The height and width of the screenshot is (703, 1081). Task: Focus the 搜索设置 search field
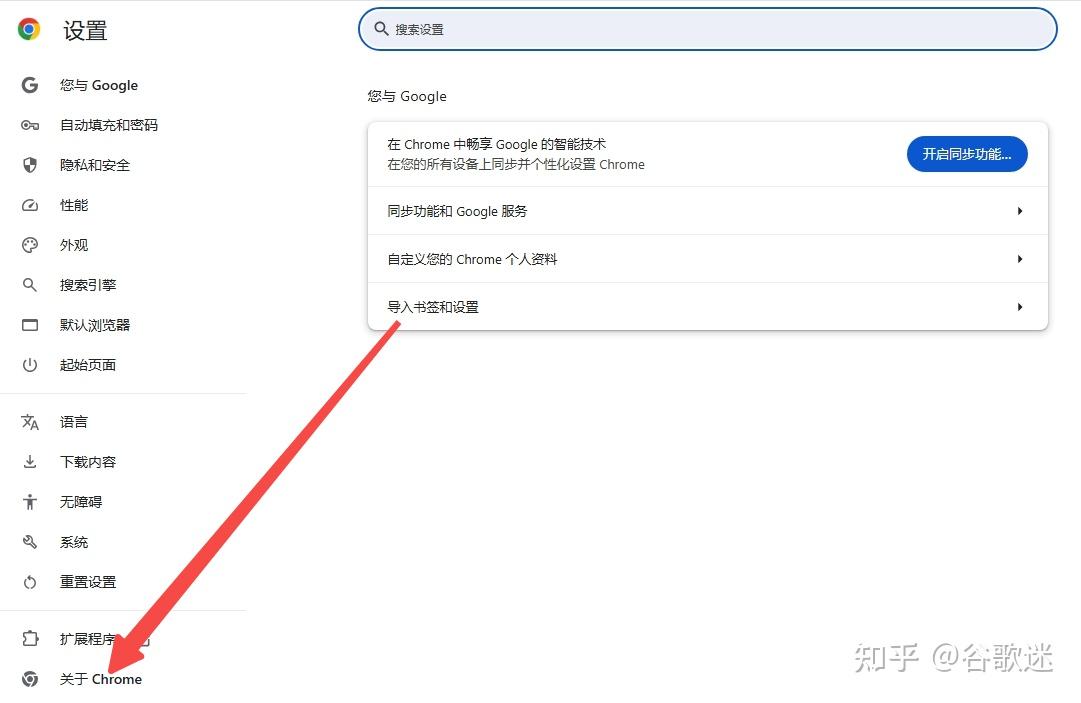click(708, 29)
